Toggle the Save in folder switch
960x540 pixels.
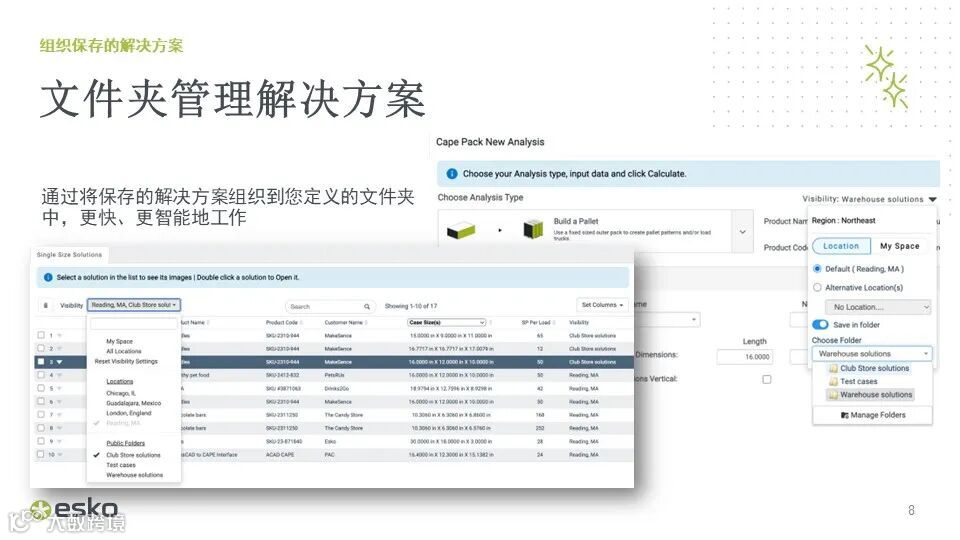[820, 324]
